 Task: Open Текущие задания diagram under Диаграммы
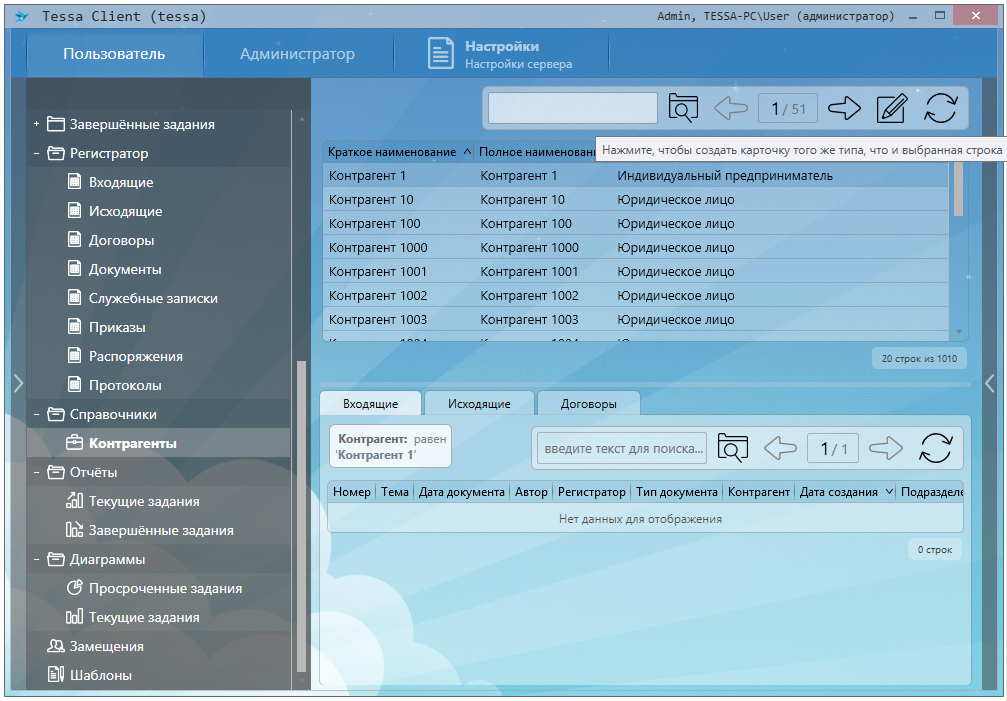point(144,617)
